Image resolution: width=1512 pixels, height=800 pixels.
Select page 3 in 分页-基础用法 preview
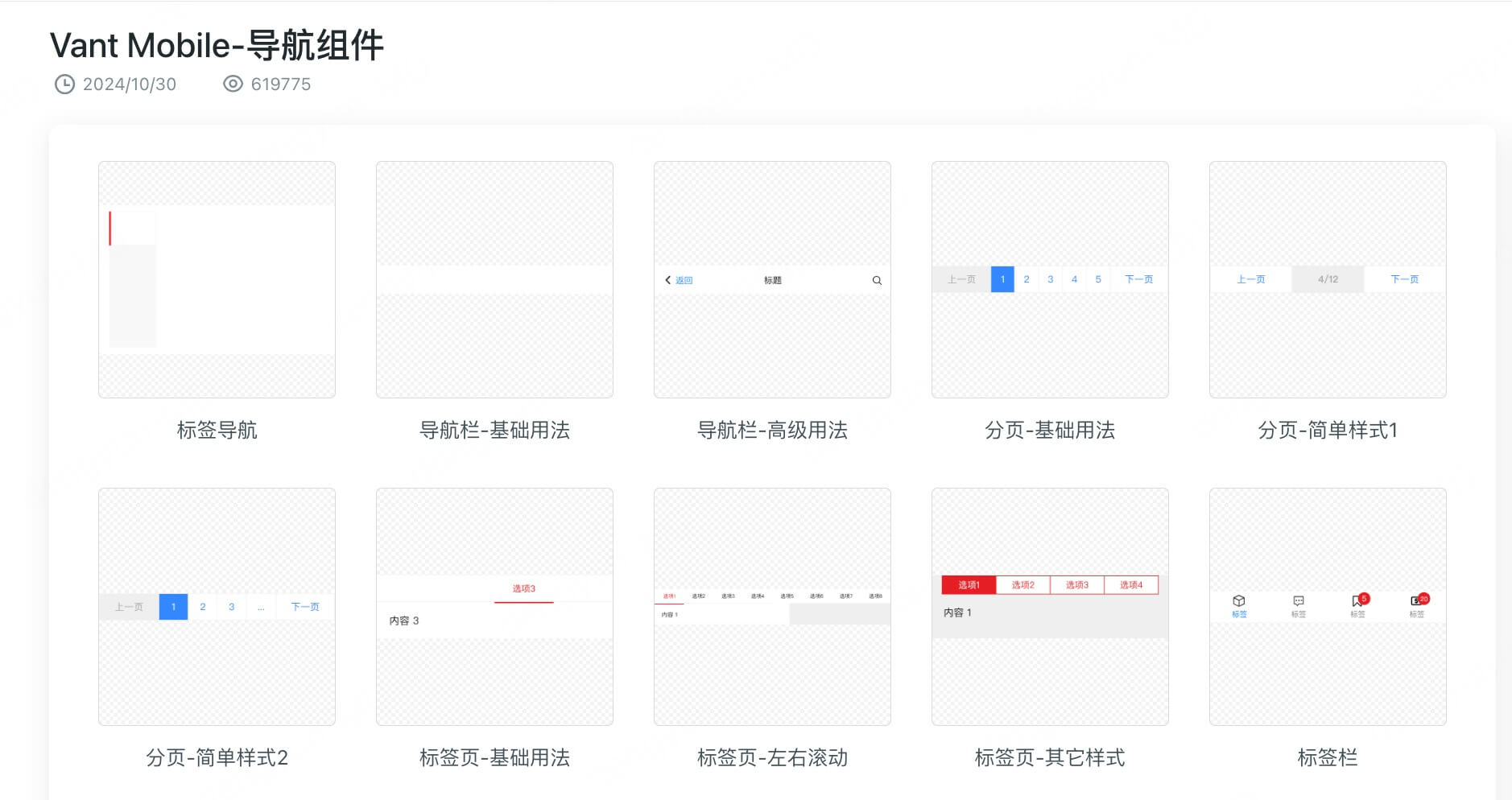[1050, 279]
